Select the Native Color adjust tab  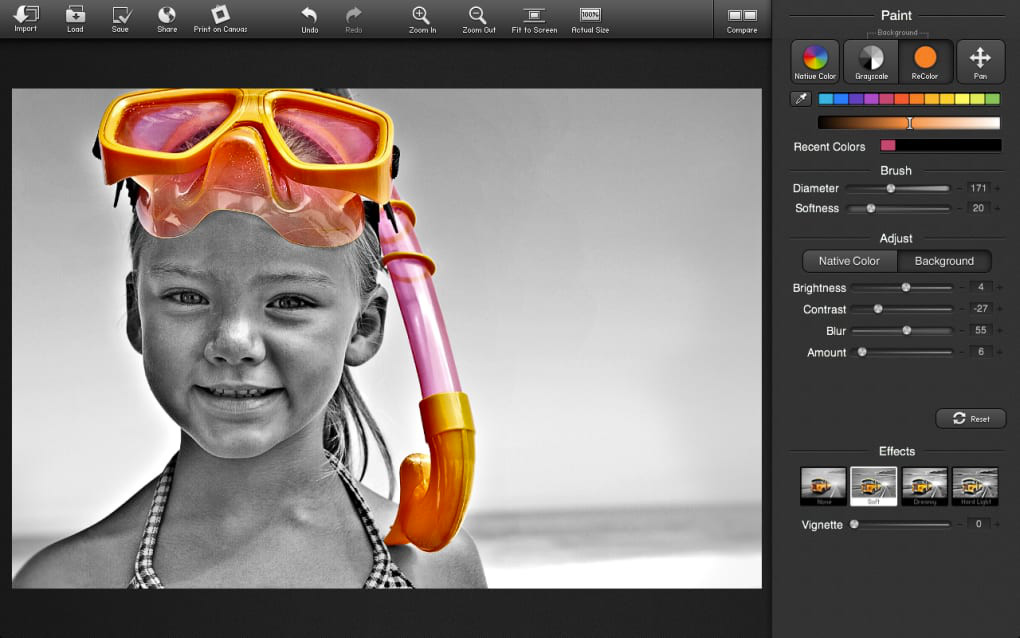849,261
